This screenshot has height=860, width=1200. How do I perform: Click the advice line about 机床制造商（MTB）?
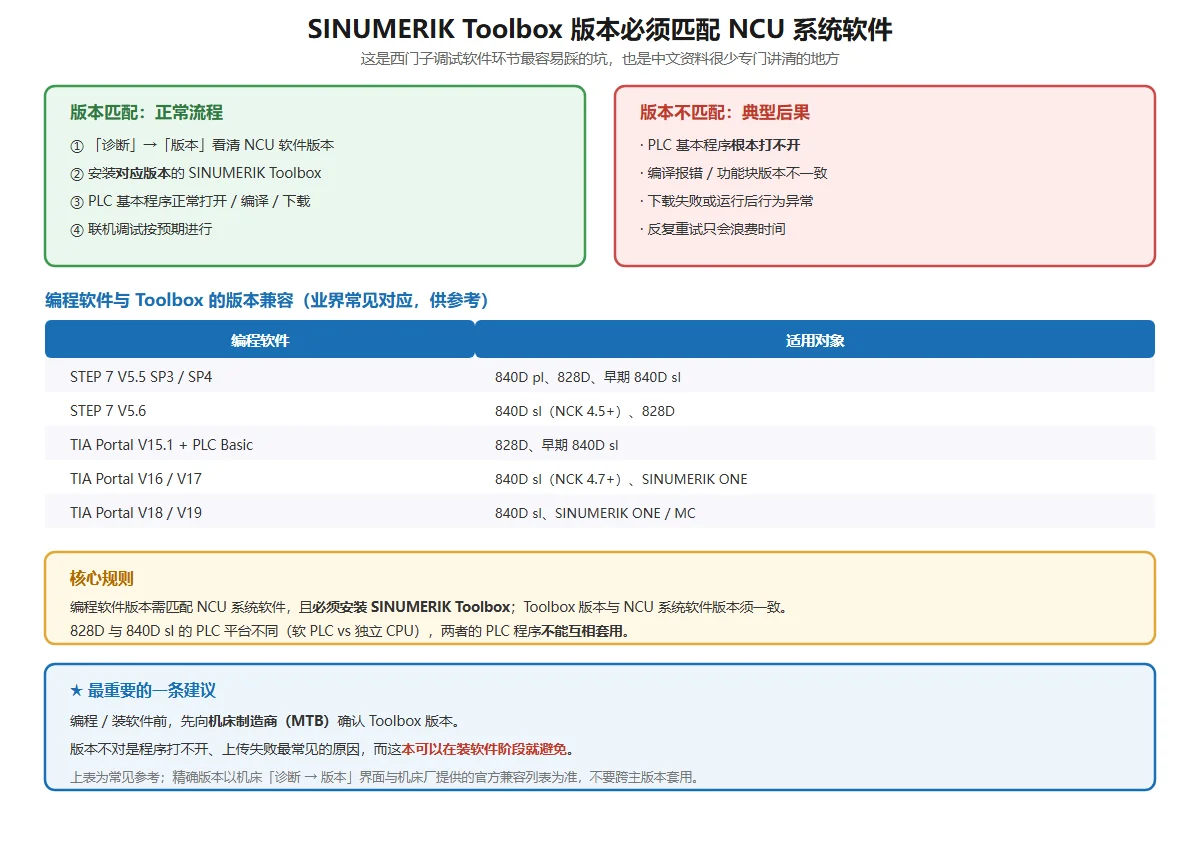(265, 721)
